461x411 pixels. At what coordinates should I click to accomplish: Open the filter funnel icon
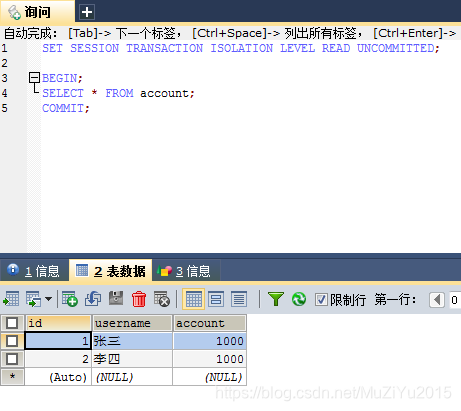click(x=276, y=299)
